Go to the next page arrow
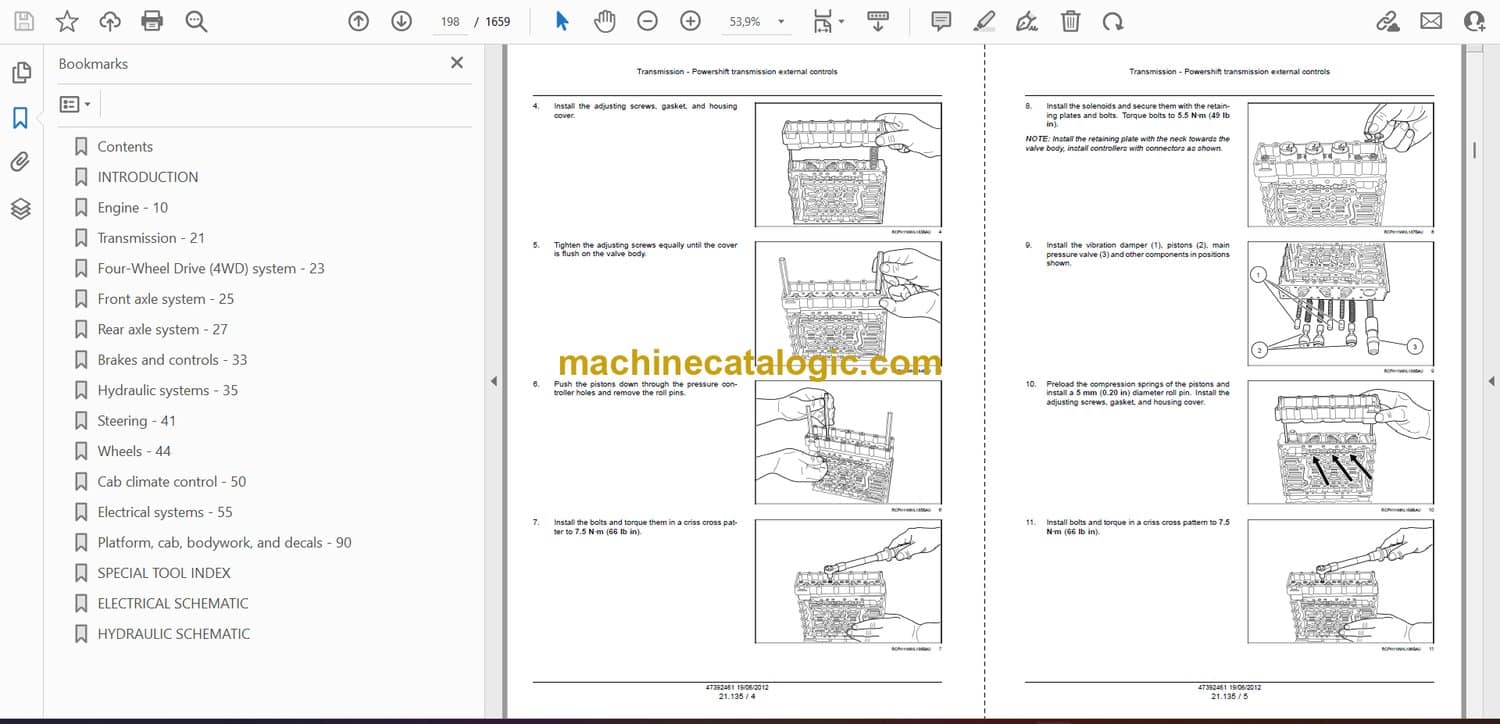Viewport: 1500px width, 724px height. click(x=401, y=21)
